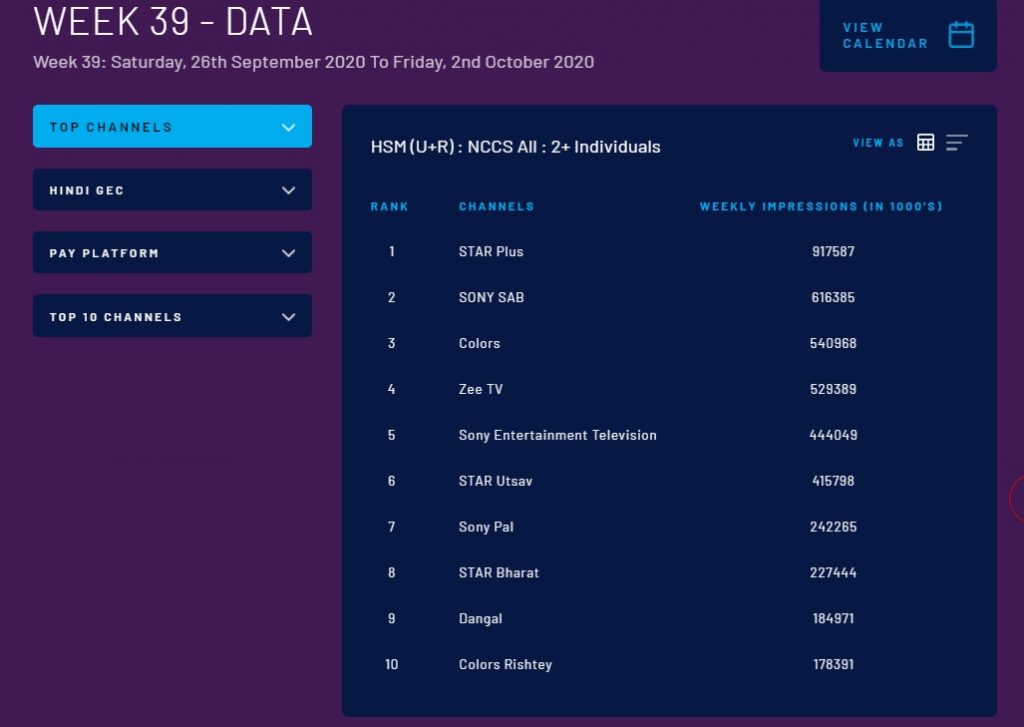
Task: Click the STAR Utsav channel name
Action: coord(495,482)
